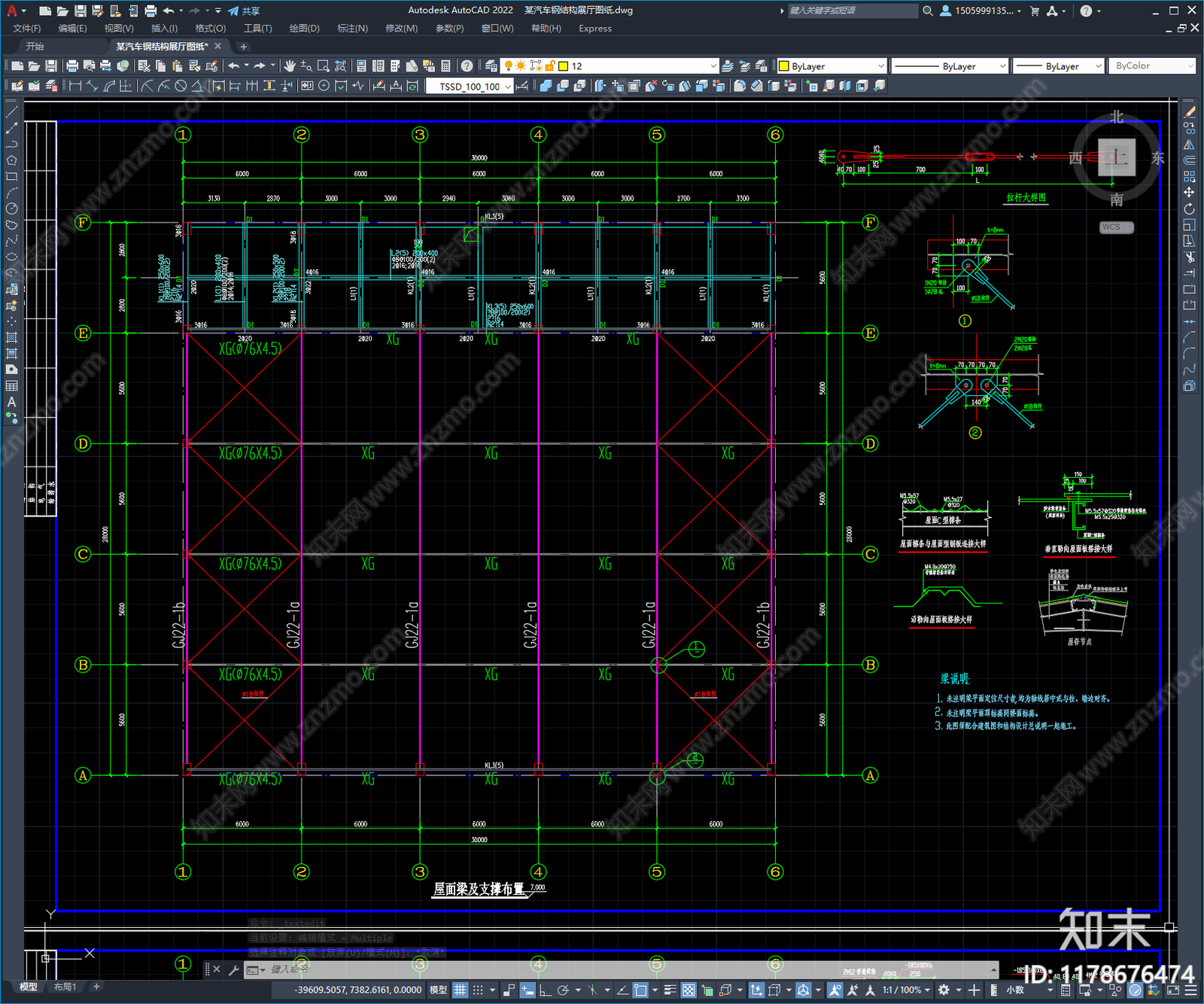Select the Rotate tool in right toolbar
The height and width of the screenshot is (1004, 1204).
click(x=1189, y=208)
